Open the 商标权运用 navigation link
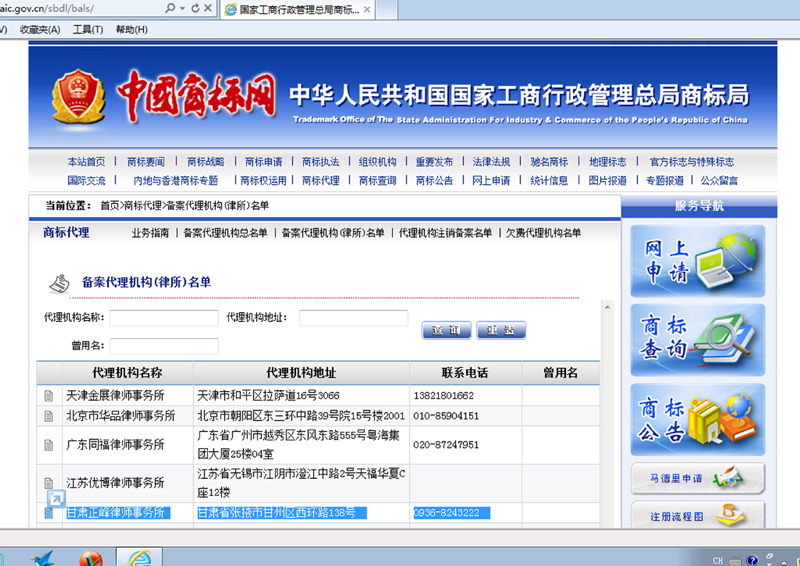Image resolution: width=800 pixels, height=566 pixels. 263,180
